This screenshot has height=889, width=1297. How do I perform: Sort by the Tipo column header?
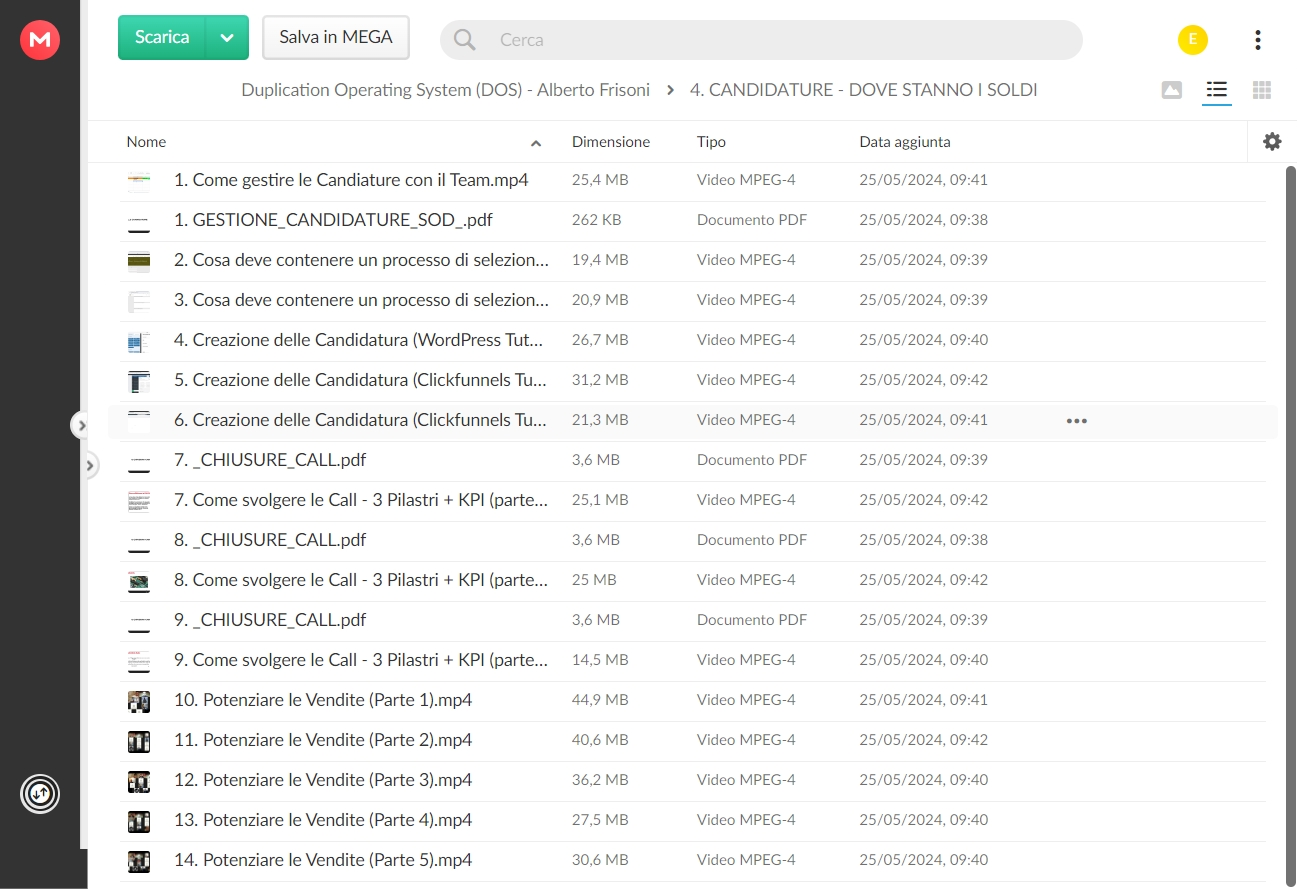711,142
